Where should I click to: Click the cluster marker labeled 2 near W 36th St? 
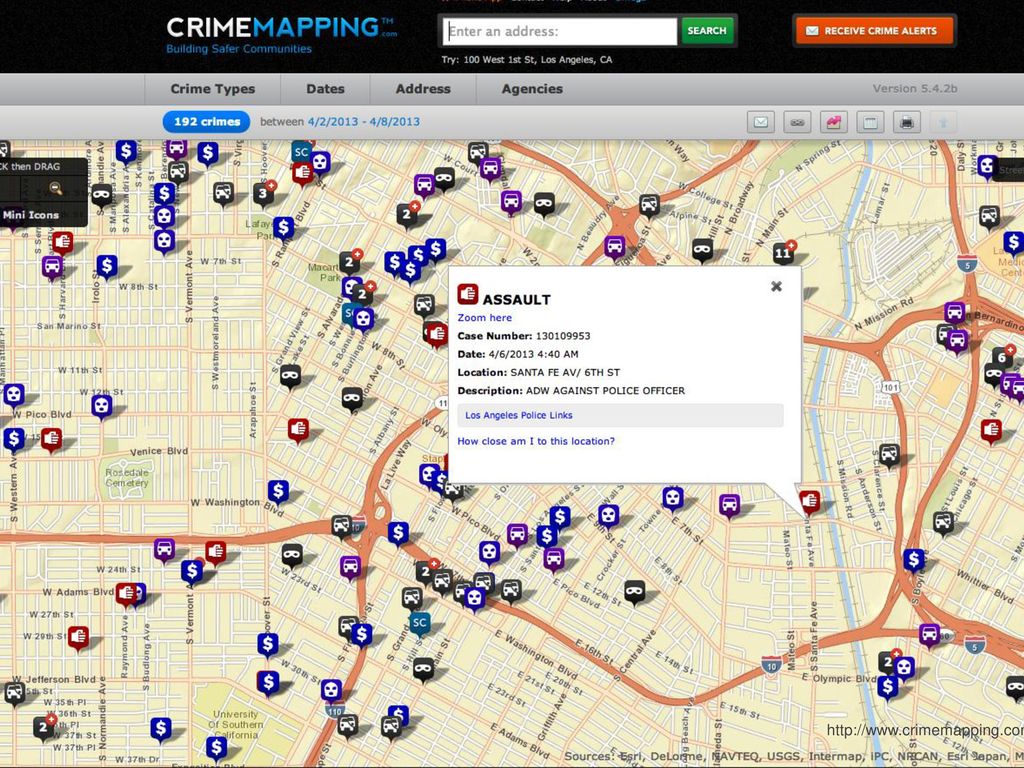point(44,728)
